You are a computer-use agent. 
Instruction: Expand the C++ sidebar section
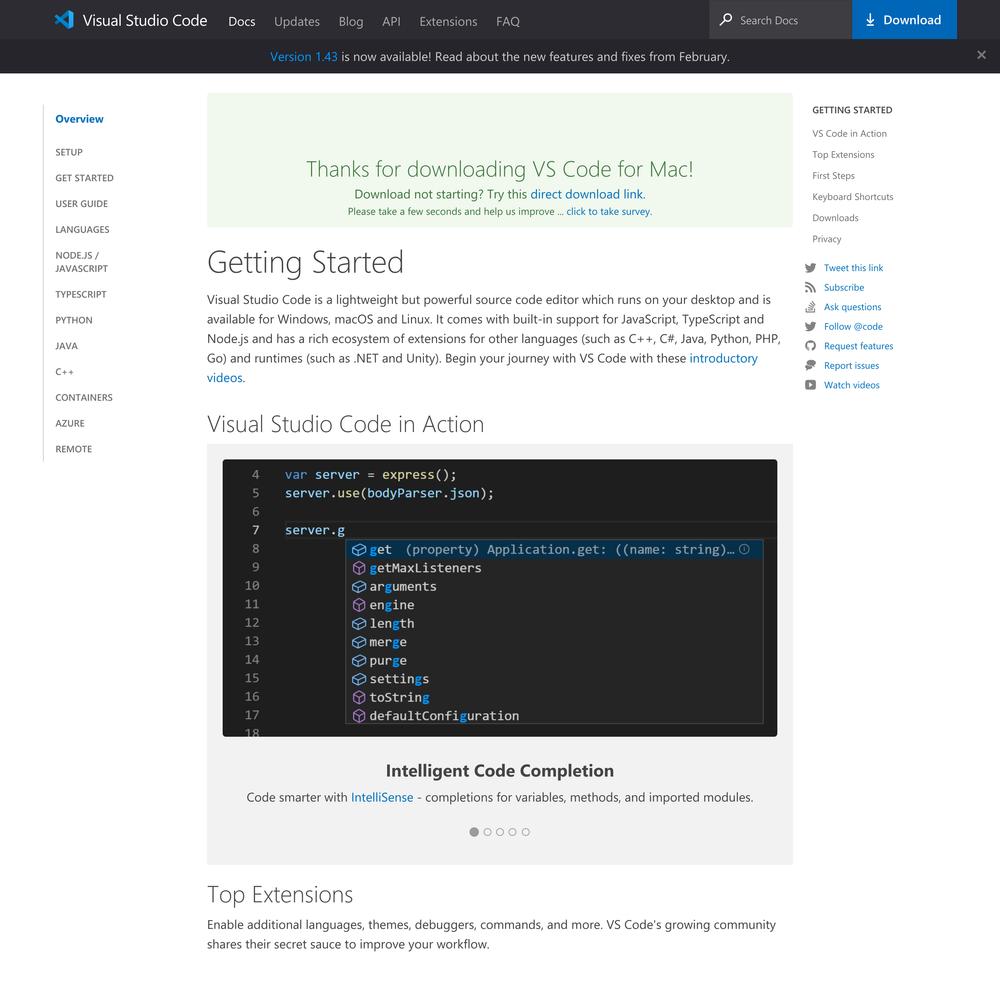pos(64,372)
